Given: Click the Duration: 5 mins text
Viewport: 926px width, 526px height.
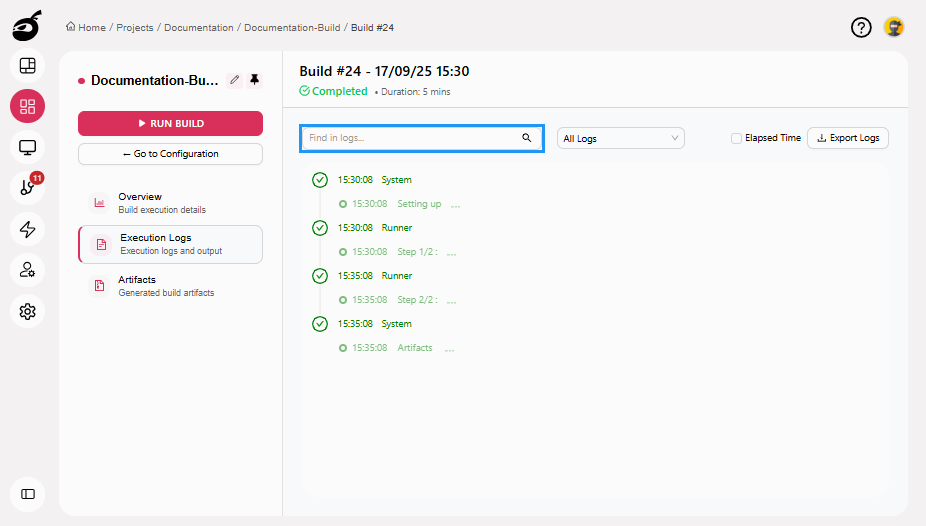Looking at the screenshot, I should pyautogui.click(x=416, y=92).
